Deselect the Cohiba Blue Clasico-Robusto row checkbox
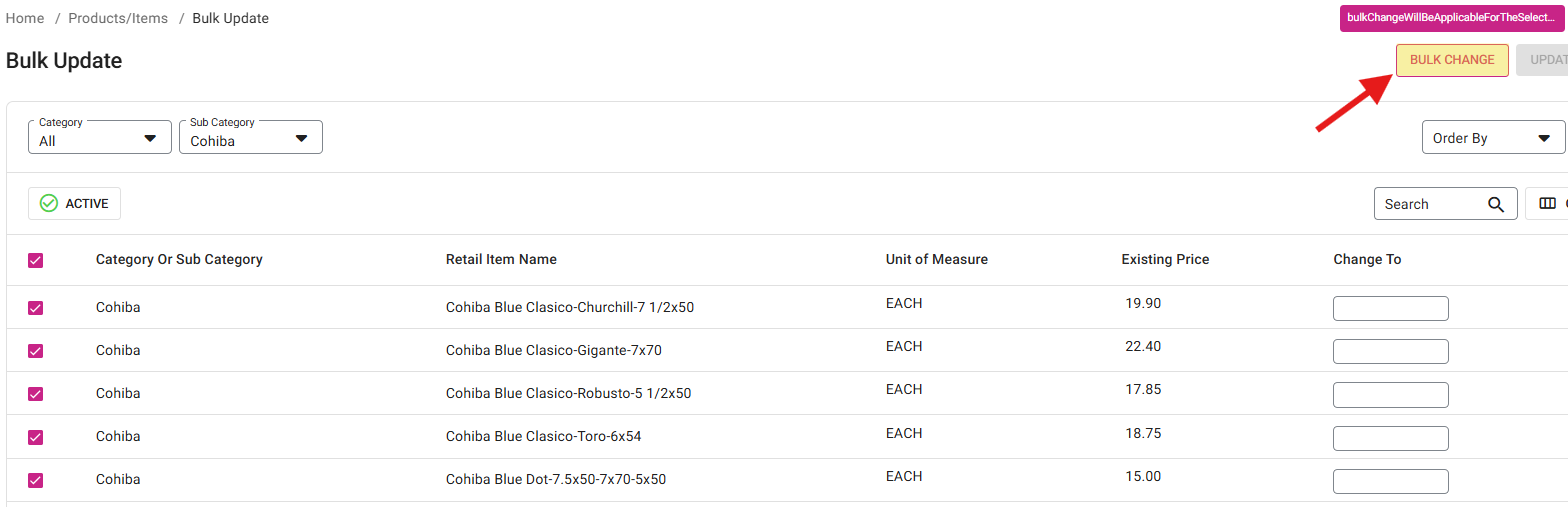Screen dimensions: 1568x507 point(36,394)
